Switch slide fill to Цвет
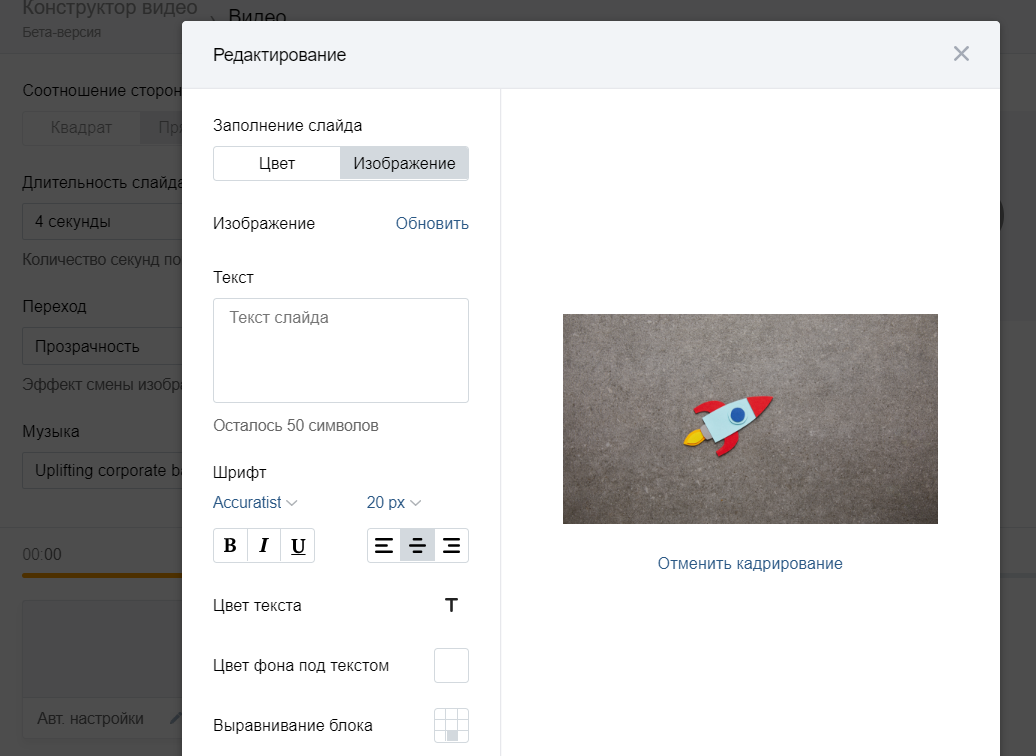The width and height of the screenshot is (1036, 756). tap(277, 164)
